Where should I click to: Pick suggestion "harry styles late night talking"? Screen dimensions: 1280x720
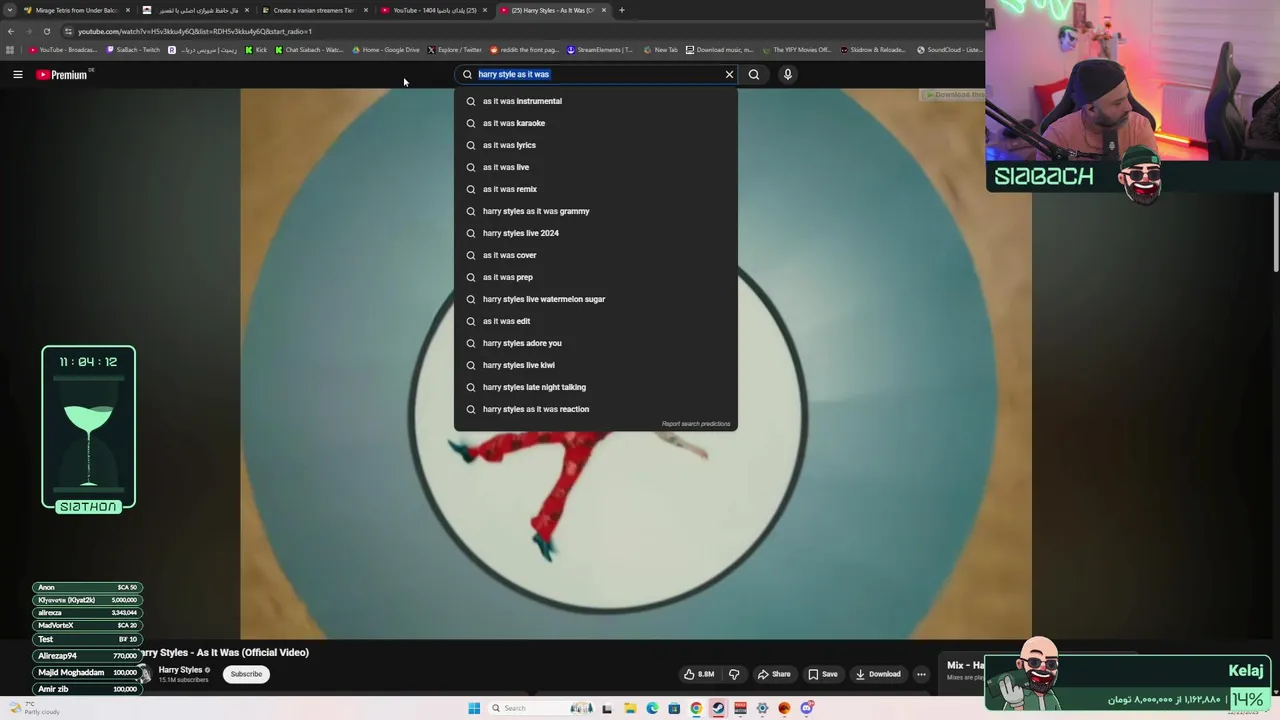point(595,387)
